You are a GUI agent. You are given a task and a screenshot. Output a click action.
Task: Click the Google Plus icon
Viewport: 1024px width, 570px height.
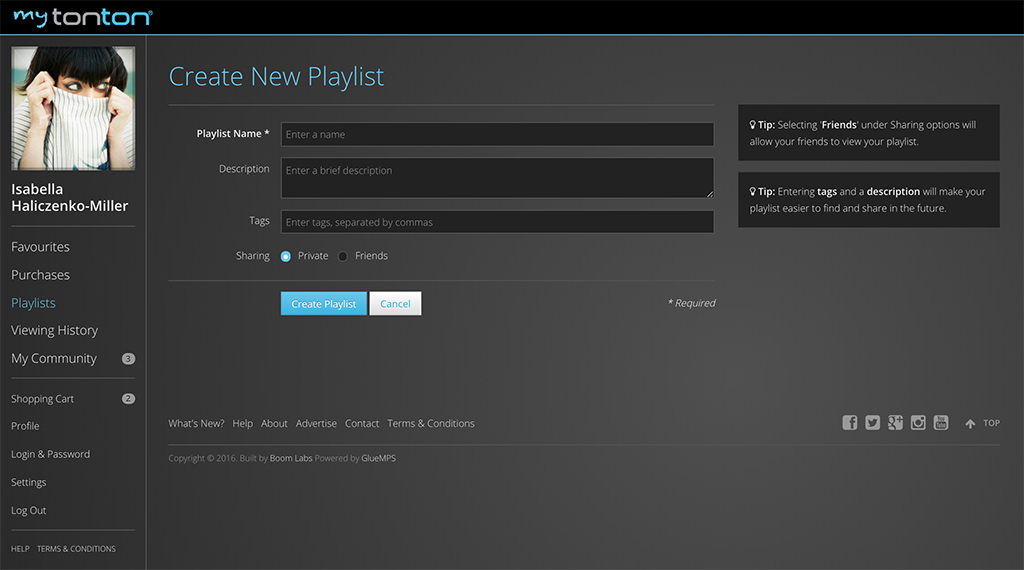coord(895,423)
